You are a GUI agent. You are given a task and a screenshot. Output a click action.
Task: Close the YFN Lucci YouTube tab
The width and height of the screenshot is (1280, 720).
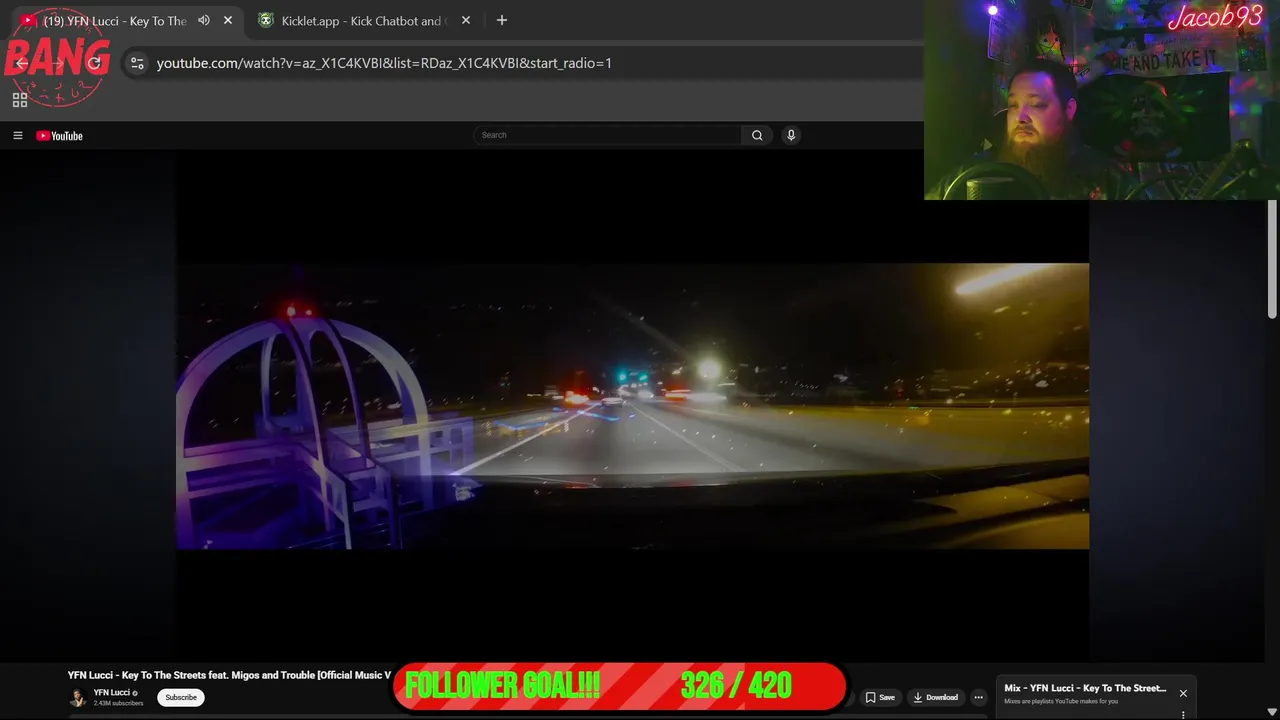(228, 20)
